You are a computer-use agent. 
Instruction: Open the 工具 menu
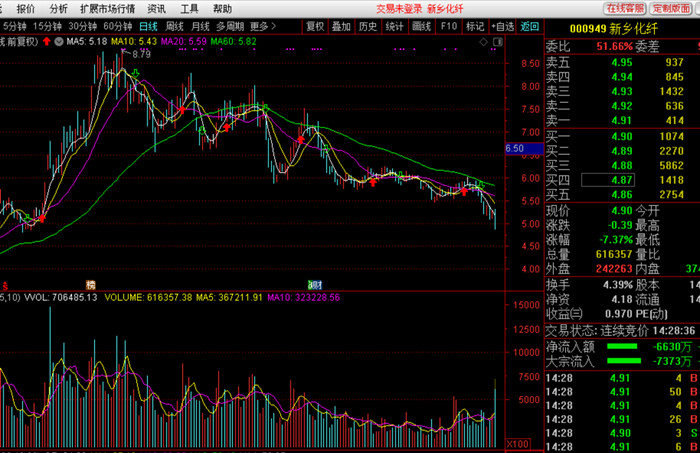tap(189, 8)
